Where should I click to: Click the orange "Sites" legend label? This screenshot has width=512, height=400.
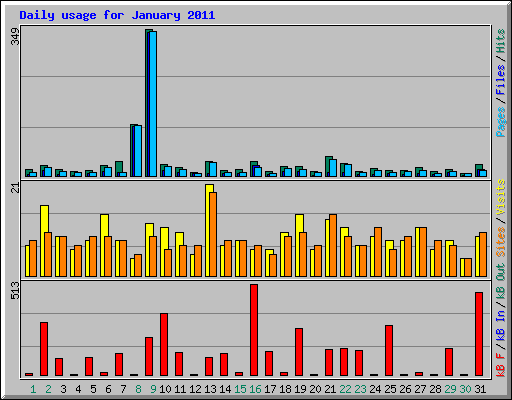pyautogui.click(x=500, y=242)
